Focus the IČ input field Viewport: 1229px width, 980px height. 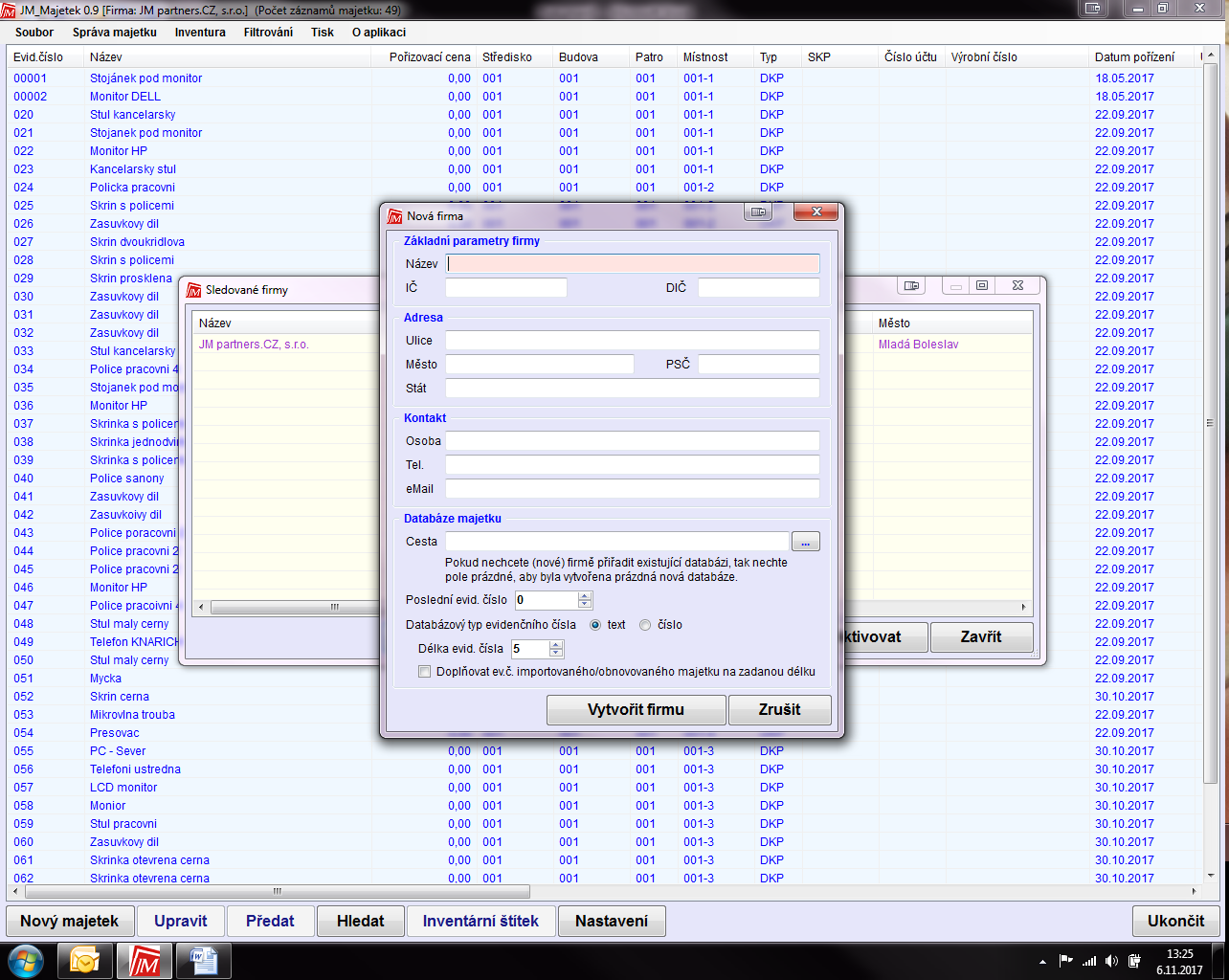tap(506, 288)
